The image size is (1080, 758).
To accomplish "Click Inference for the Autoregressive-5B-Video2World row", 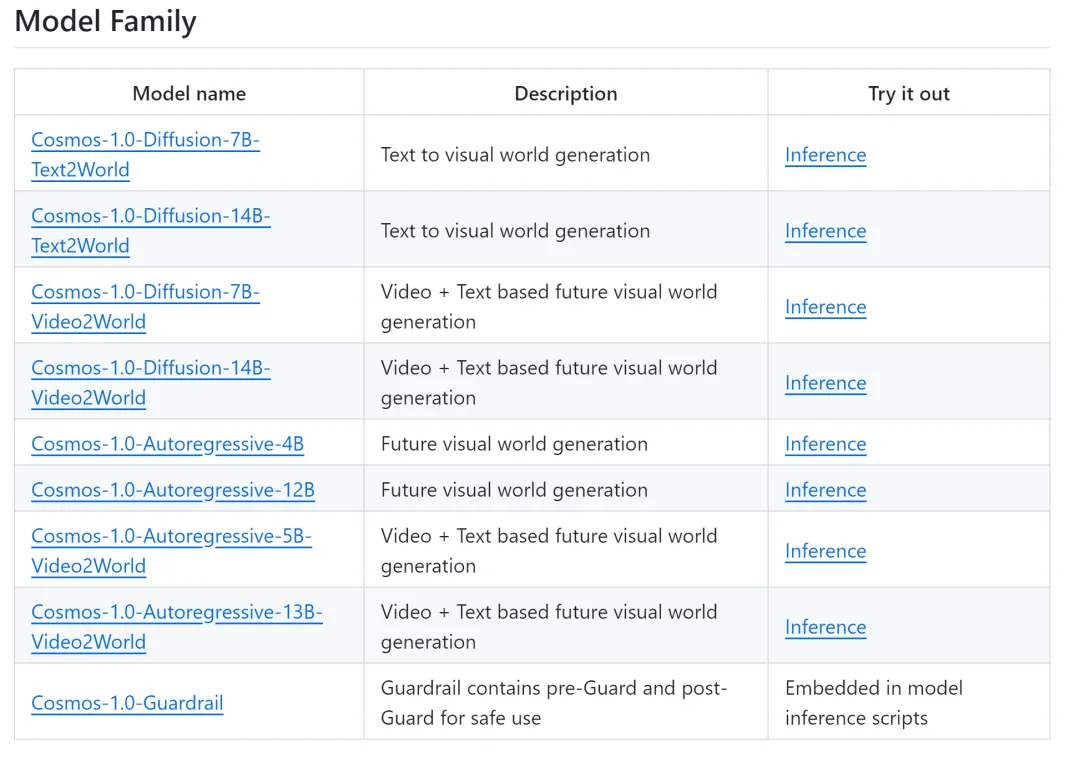I will (x=825, y=551).
